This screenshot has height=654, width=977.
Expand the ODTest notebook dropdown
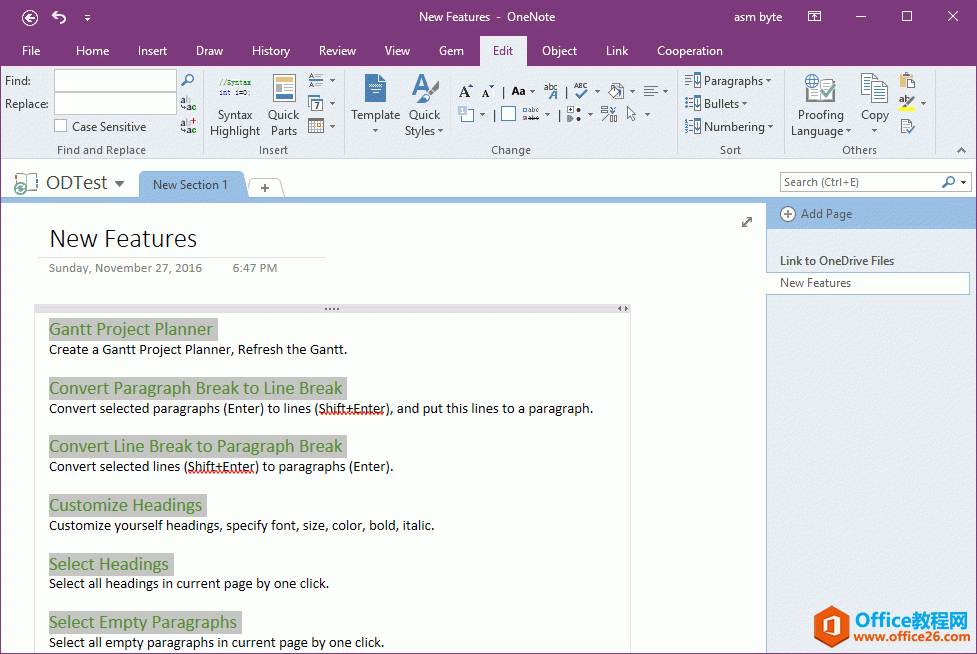tap(120, 184)
